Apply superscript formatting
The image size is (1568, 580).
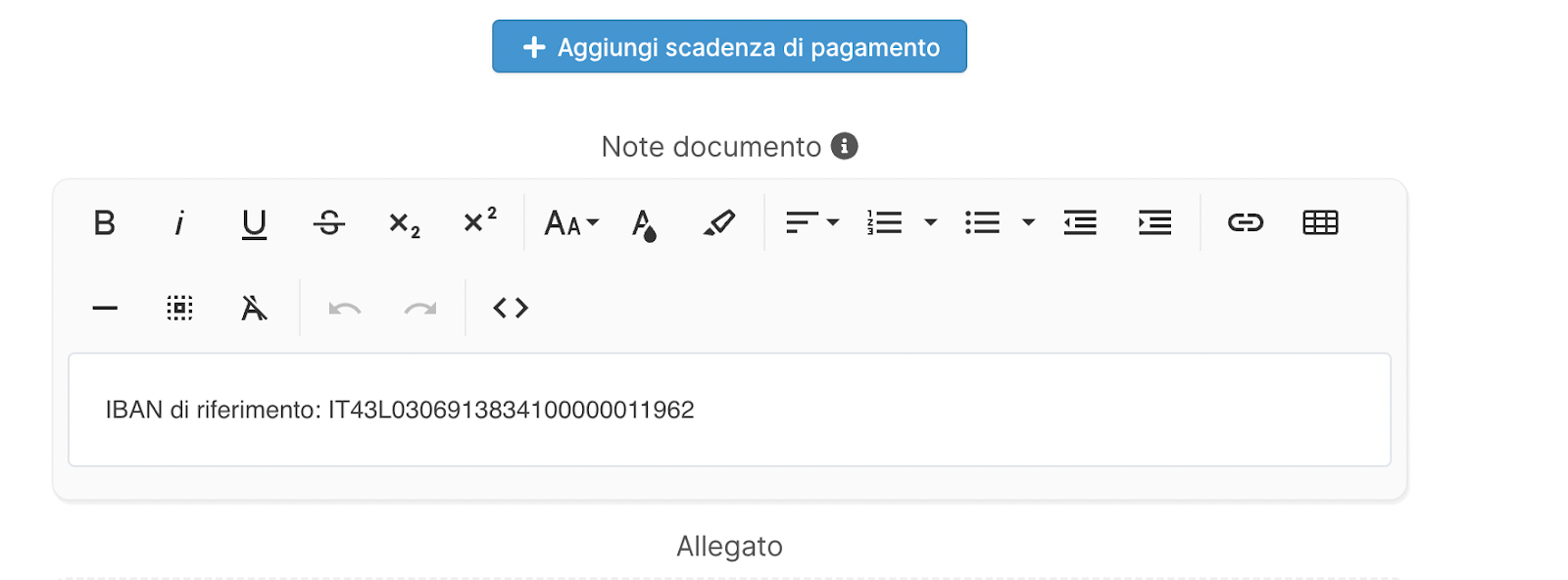tap(479, 221)
